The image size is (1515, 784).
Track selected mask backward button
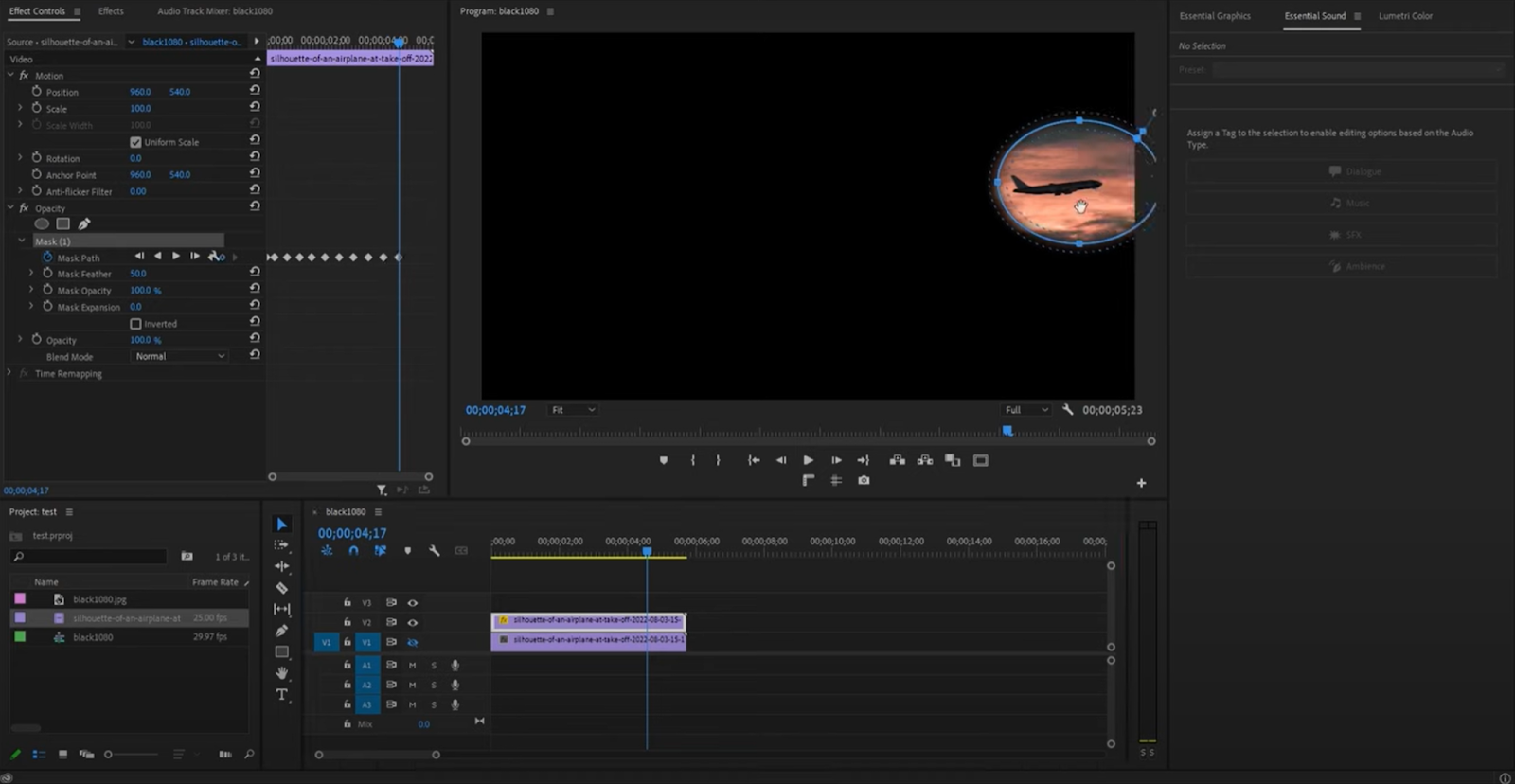(157, 257)
